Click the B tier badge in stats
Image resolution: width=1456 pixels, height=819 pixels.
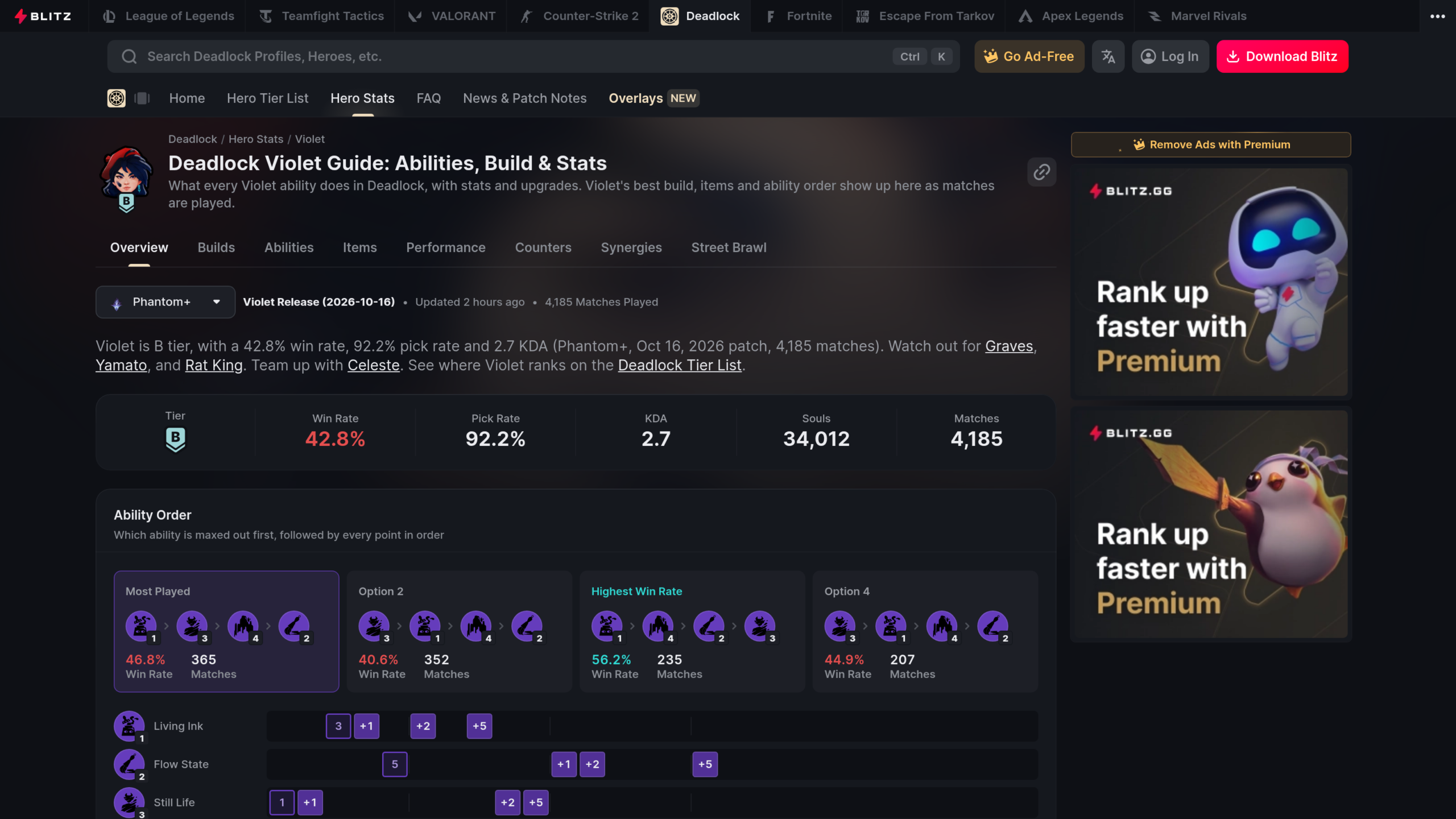click(175, 440)
